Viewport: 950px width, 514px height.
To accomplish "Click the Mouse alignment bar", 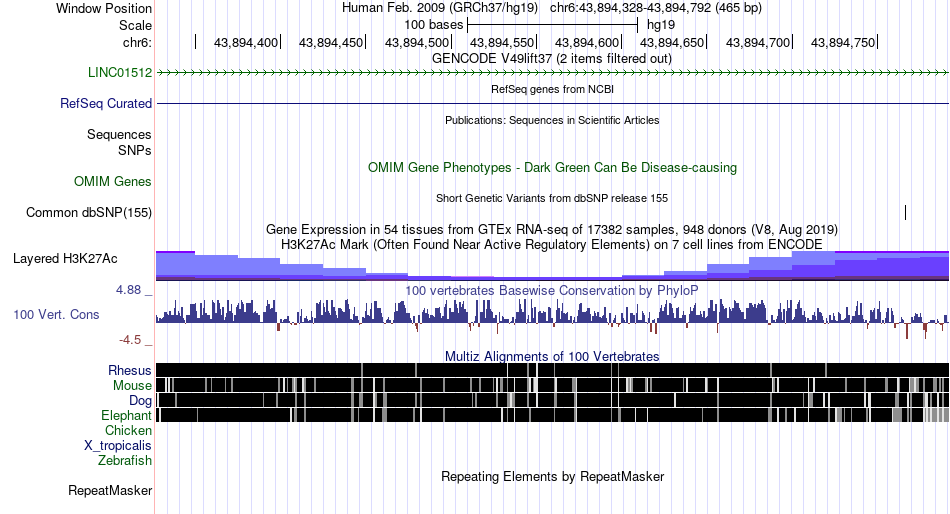I will click(553, 385).
